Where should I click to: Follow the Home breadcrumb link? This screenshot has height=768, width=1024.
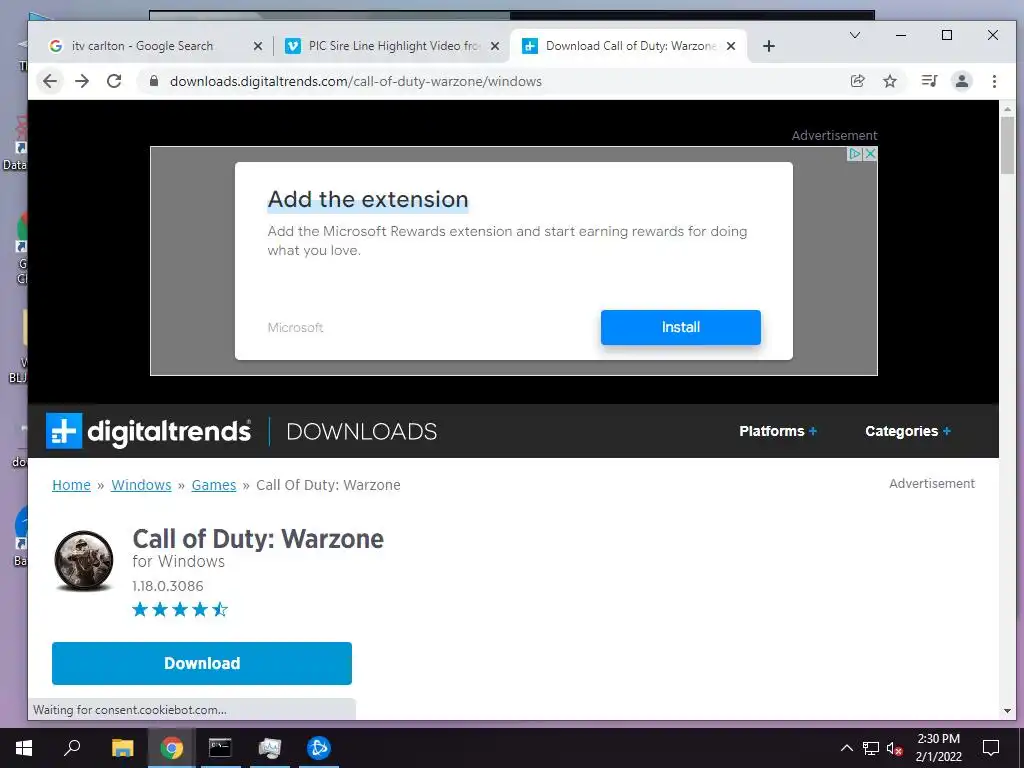pyautogui.click(x=71, y=485)
